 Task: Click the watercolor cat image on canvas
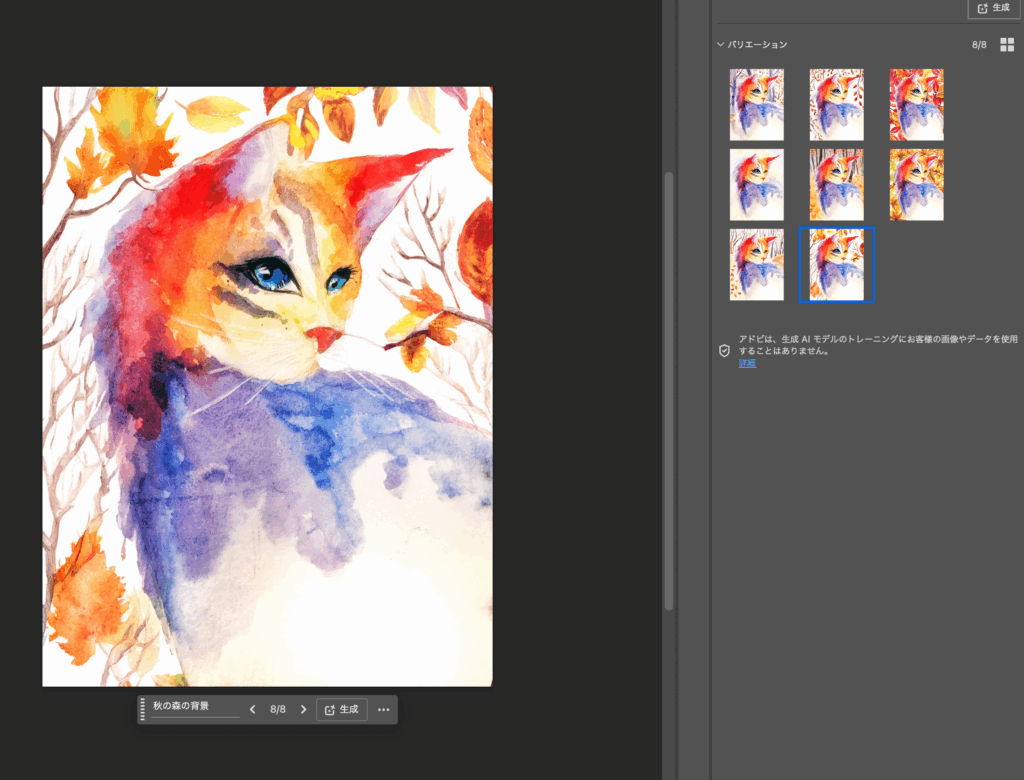click(x=267, y=386)
